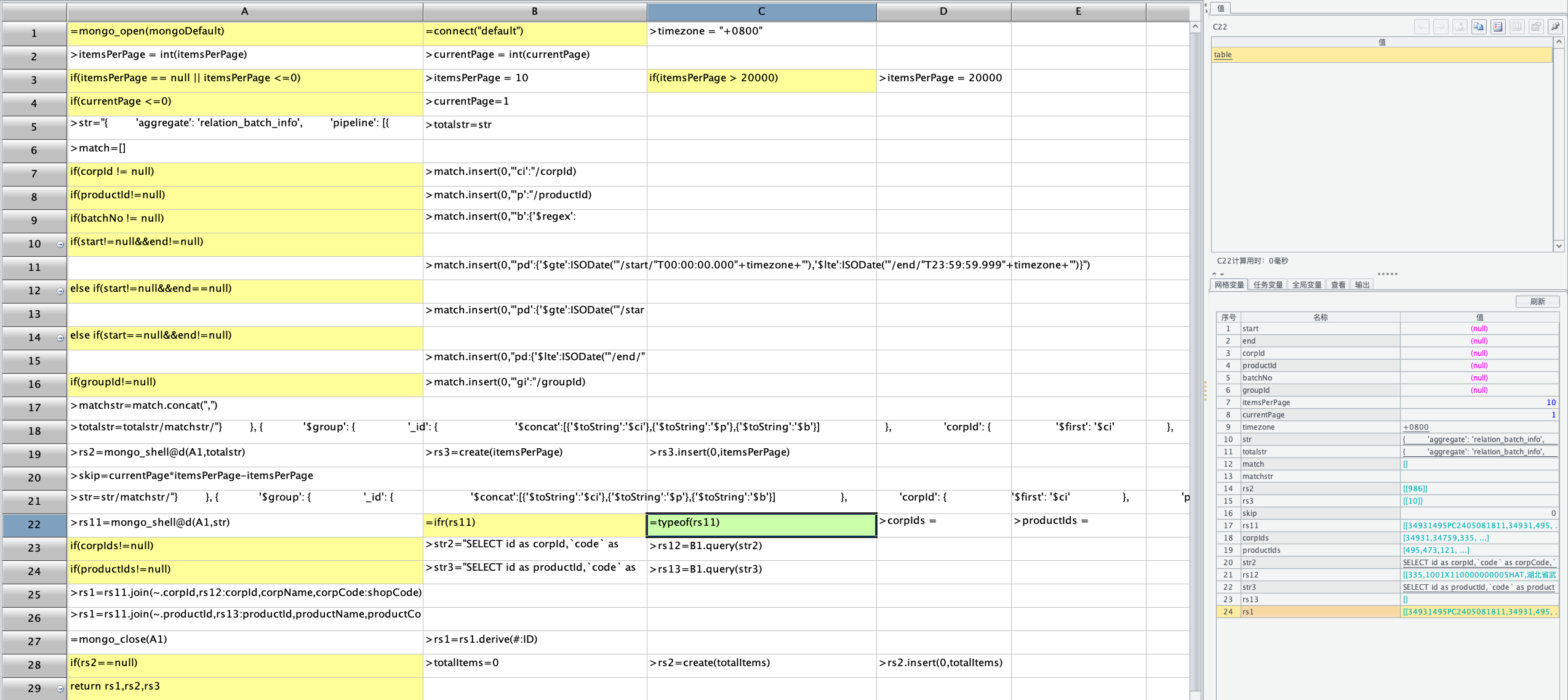This screenshot has width=1568, height=700.
Task: Click the underlined table link in value list
Action: point(1223,55)
